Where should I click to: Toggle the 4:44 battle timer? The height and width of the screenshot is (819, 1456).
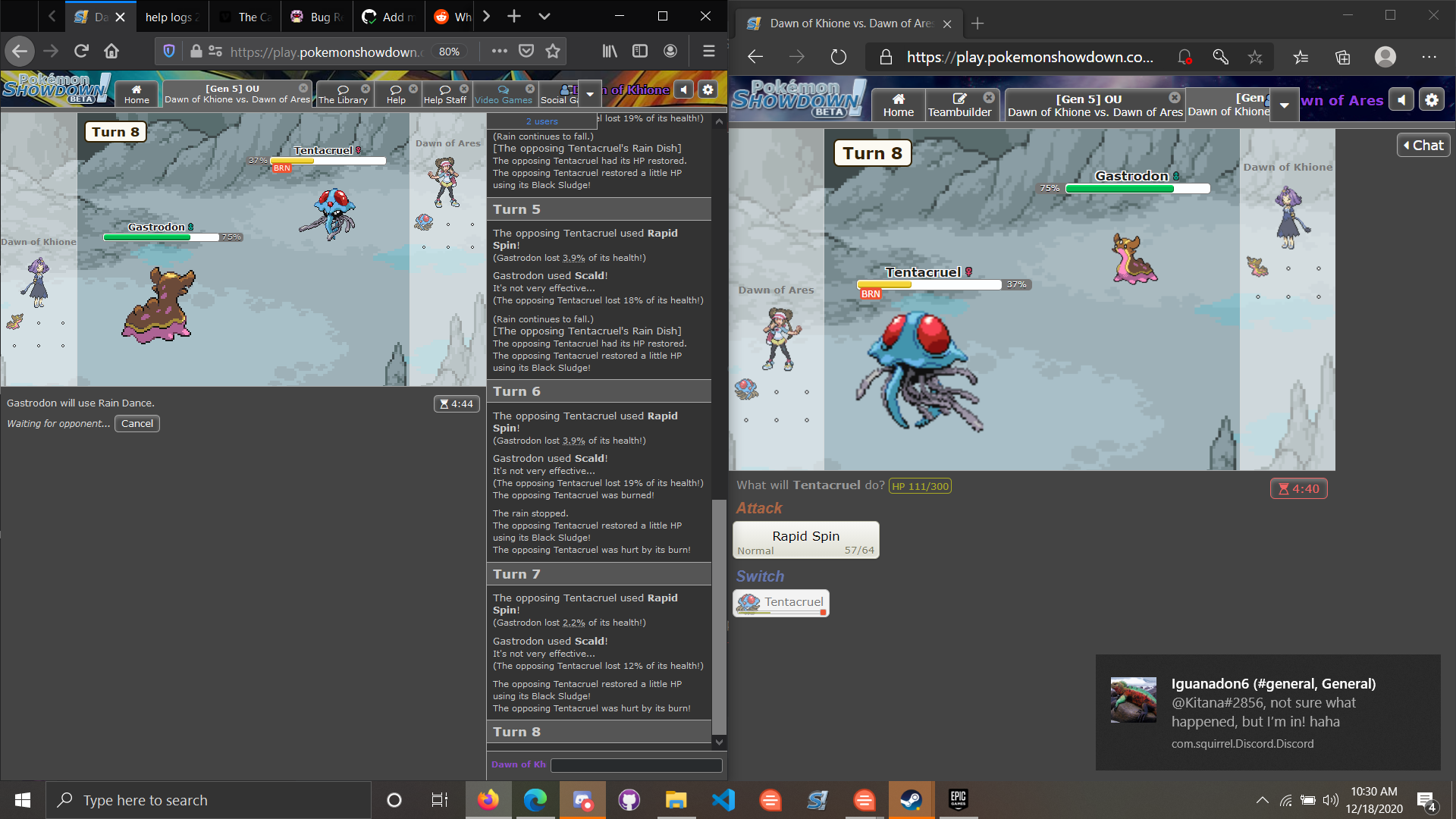click(457, 404)
